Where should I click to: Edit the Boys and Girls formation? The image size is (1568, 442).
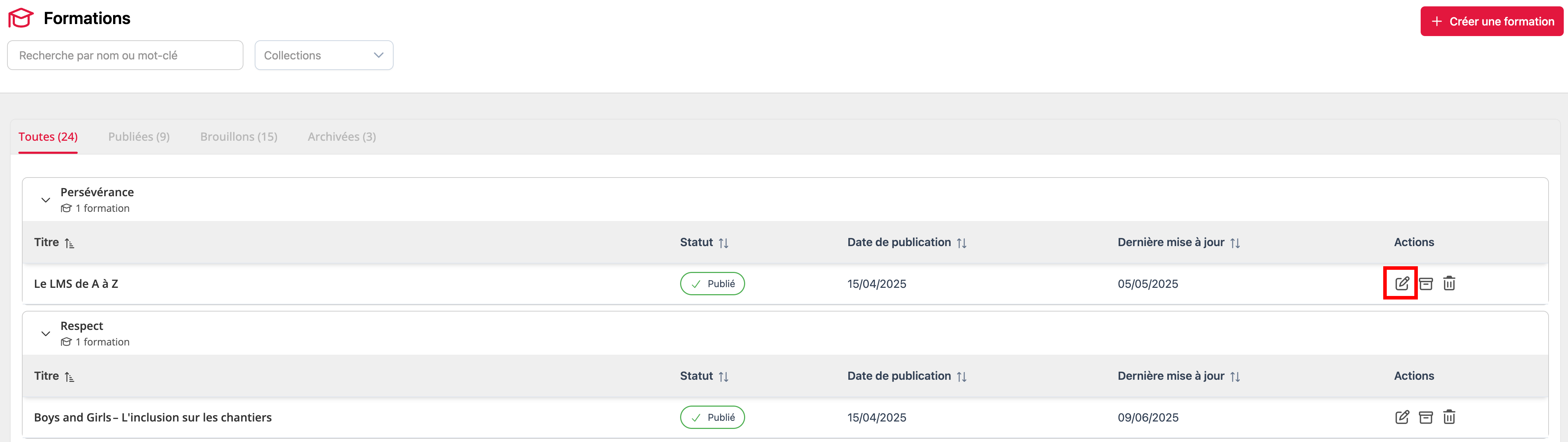coord(1402,417)
